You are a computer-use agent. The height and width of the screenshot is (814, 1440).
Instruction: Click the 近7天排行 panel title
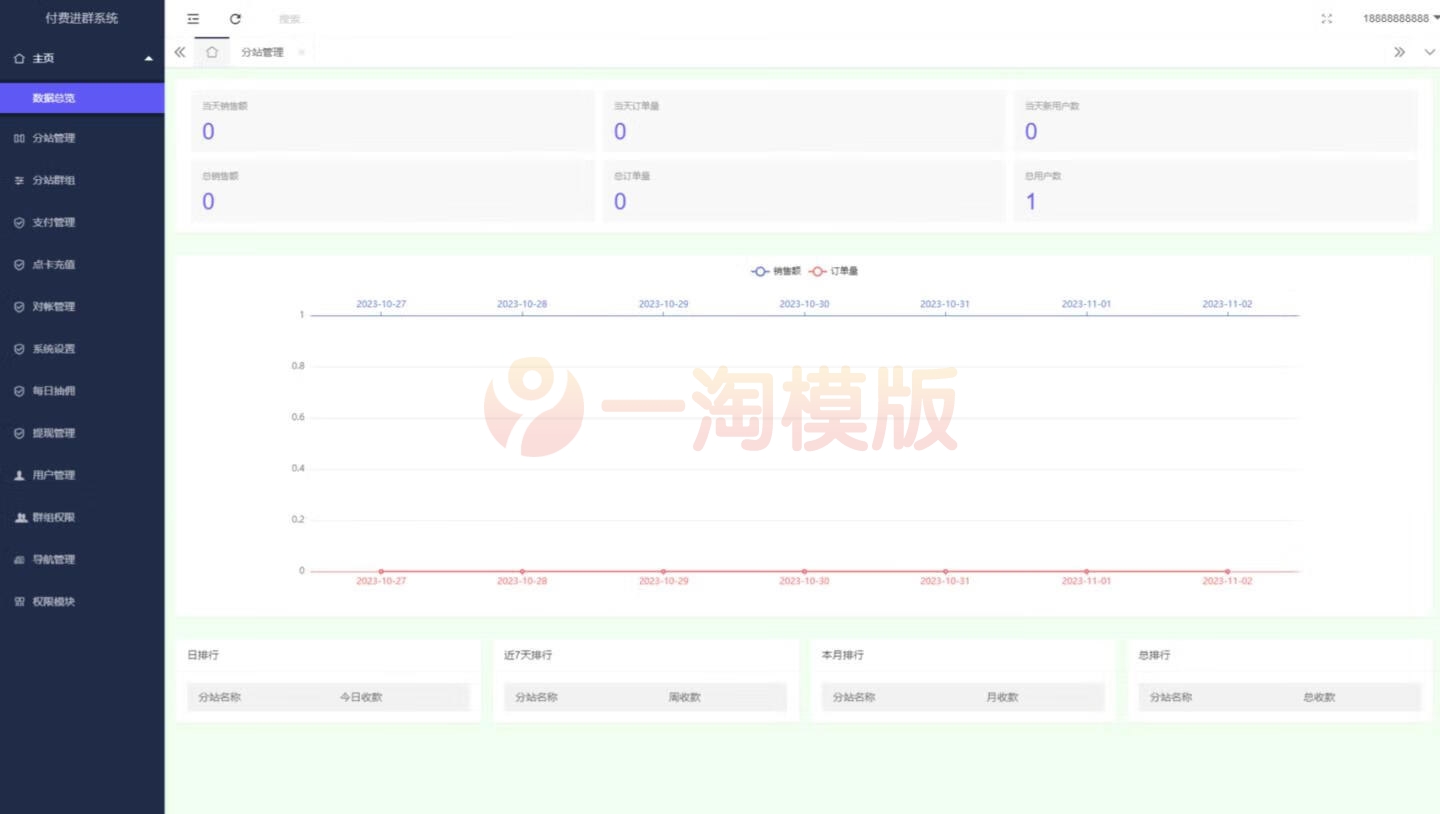click(x=528, y=655)
